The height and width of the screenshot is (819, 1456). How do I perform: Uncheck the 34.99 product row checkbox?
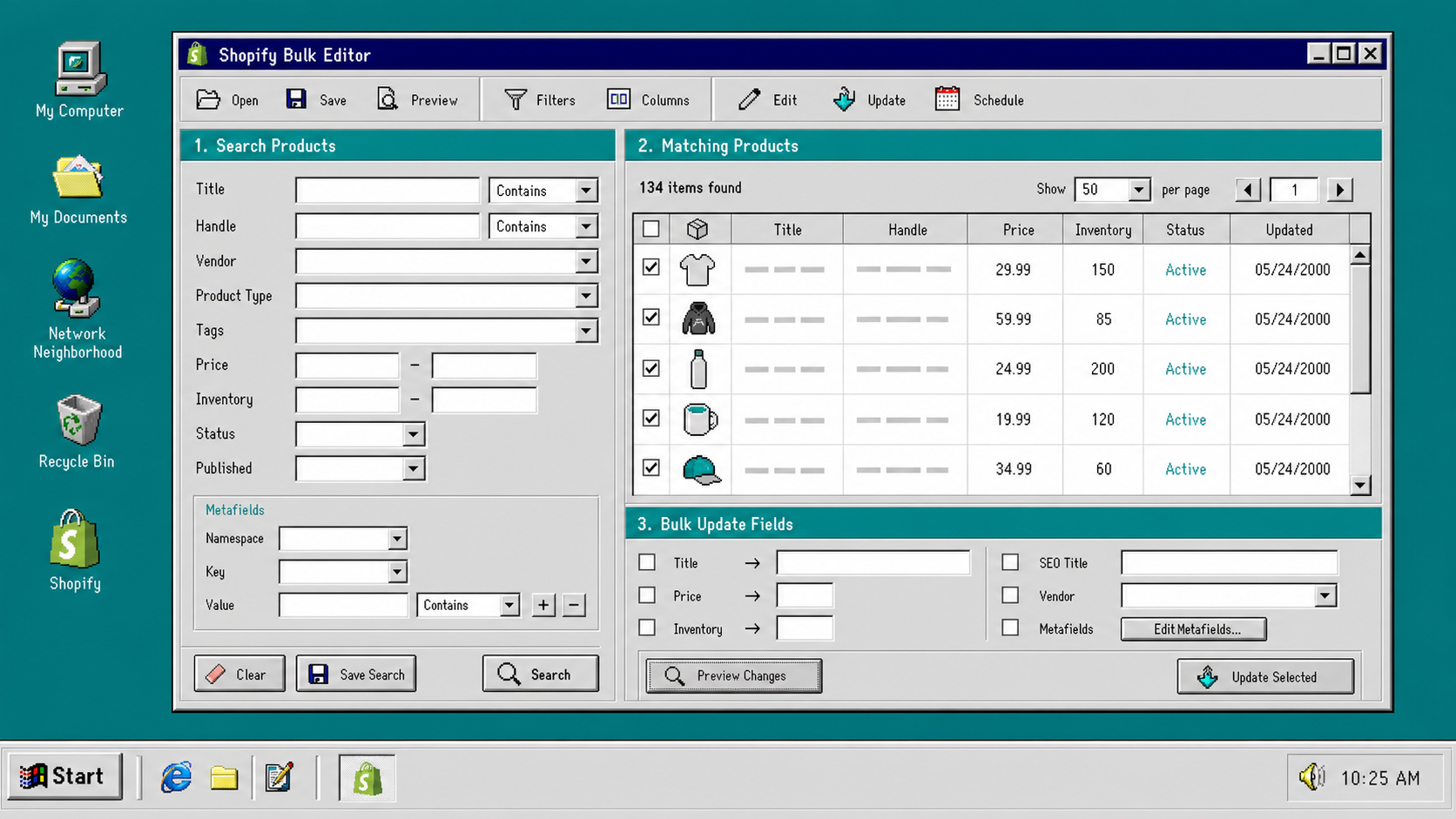[x=650, y=467]
